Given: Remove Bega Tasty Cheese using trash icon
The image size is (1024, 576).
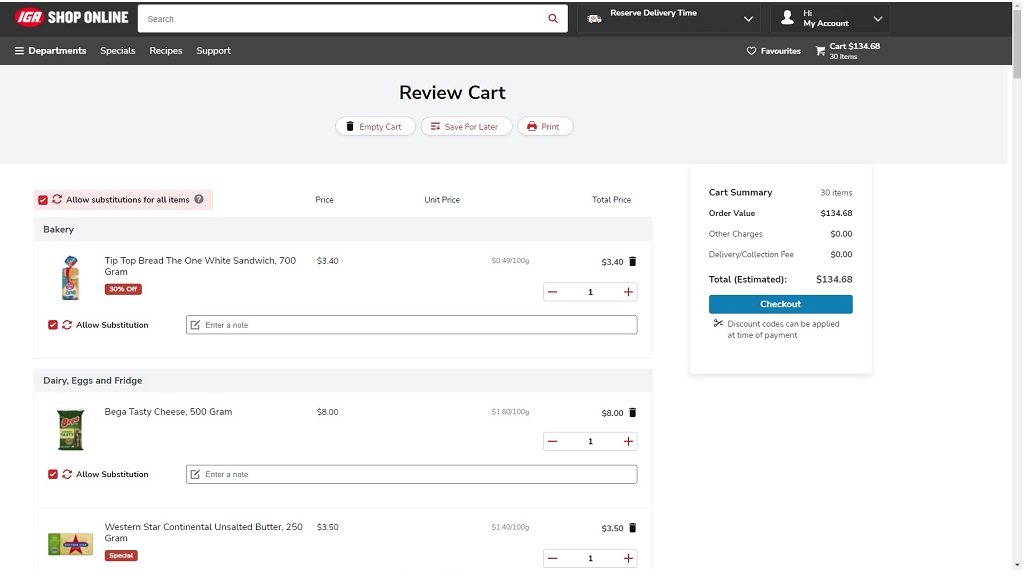Looking at the screenshot, I should tap(632, 413).
